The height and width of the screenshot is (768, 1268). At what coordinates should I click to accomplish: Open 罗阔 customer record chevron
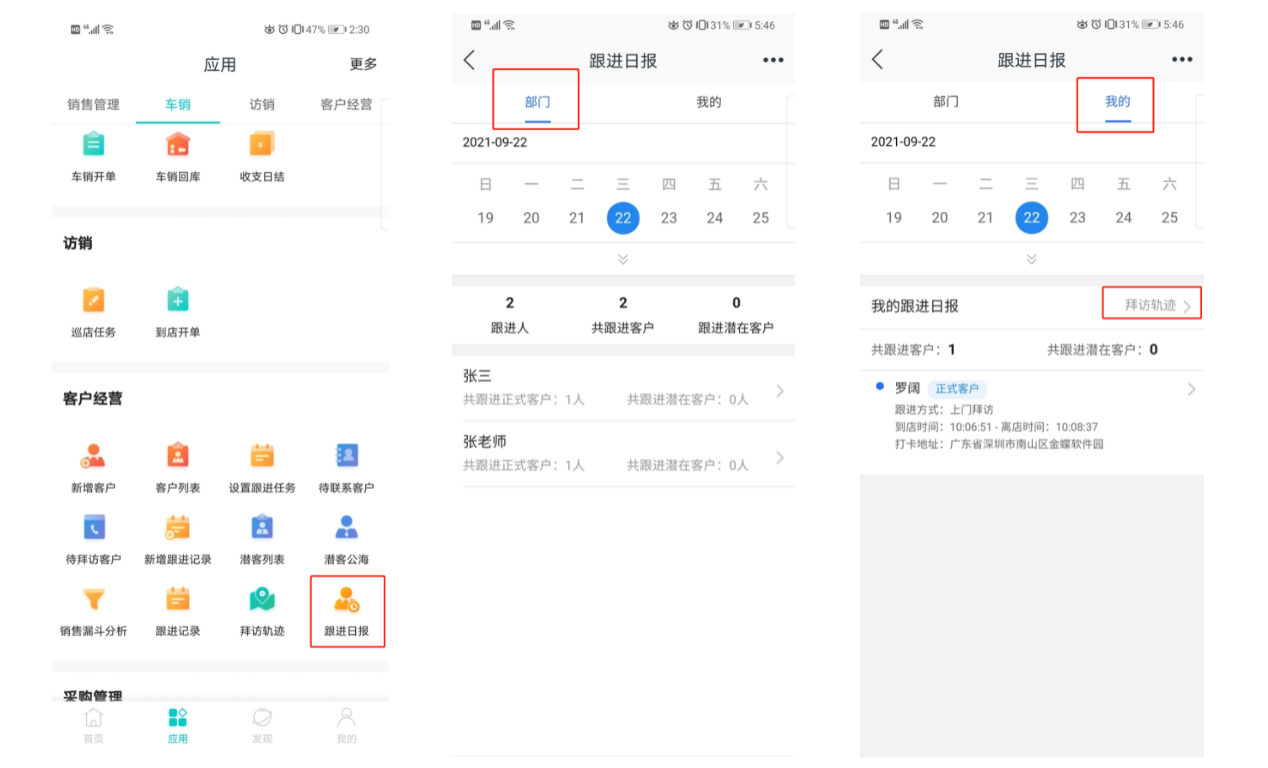click(1190, 389)
